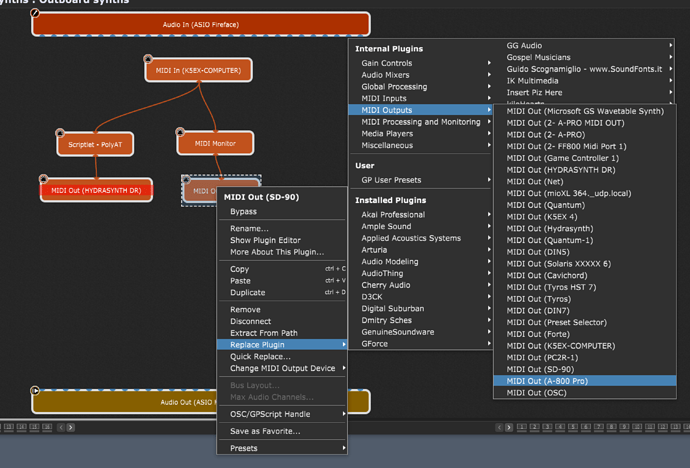
Task: Open the OSC/GPScript Handle submenu
Action: 282,414
